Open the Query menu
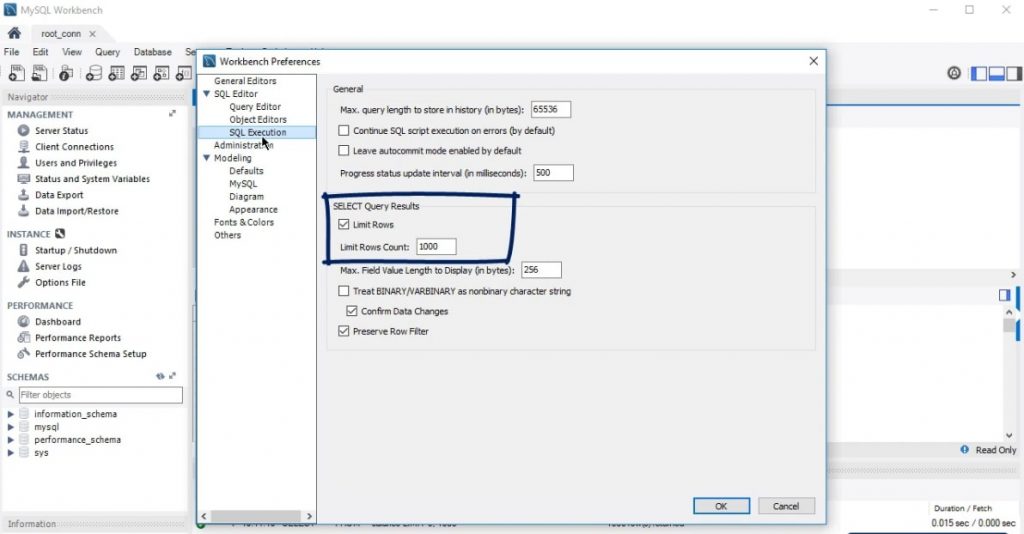This screenshot has width=1024, height=534. tap(107, 52)
